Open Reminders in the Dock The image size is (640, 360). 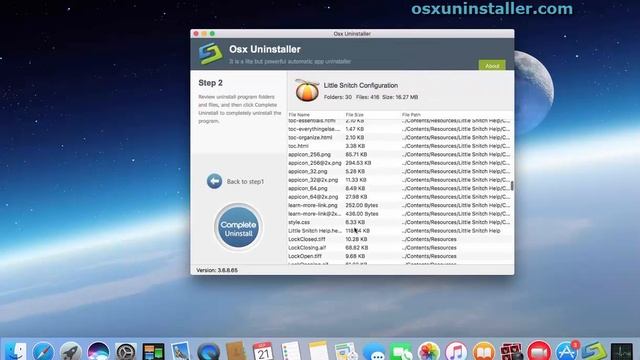291,351
